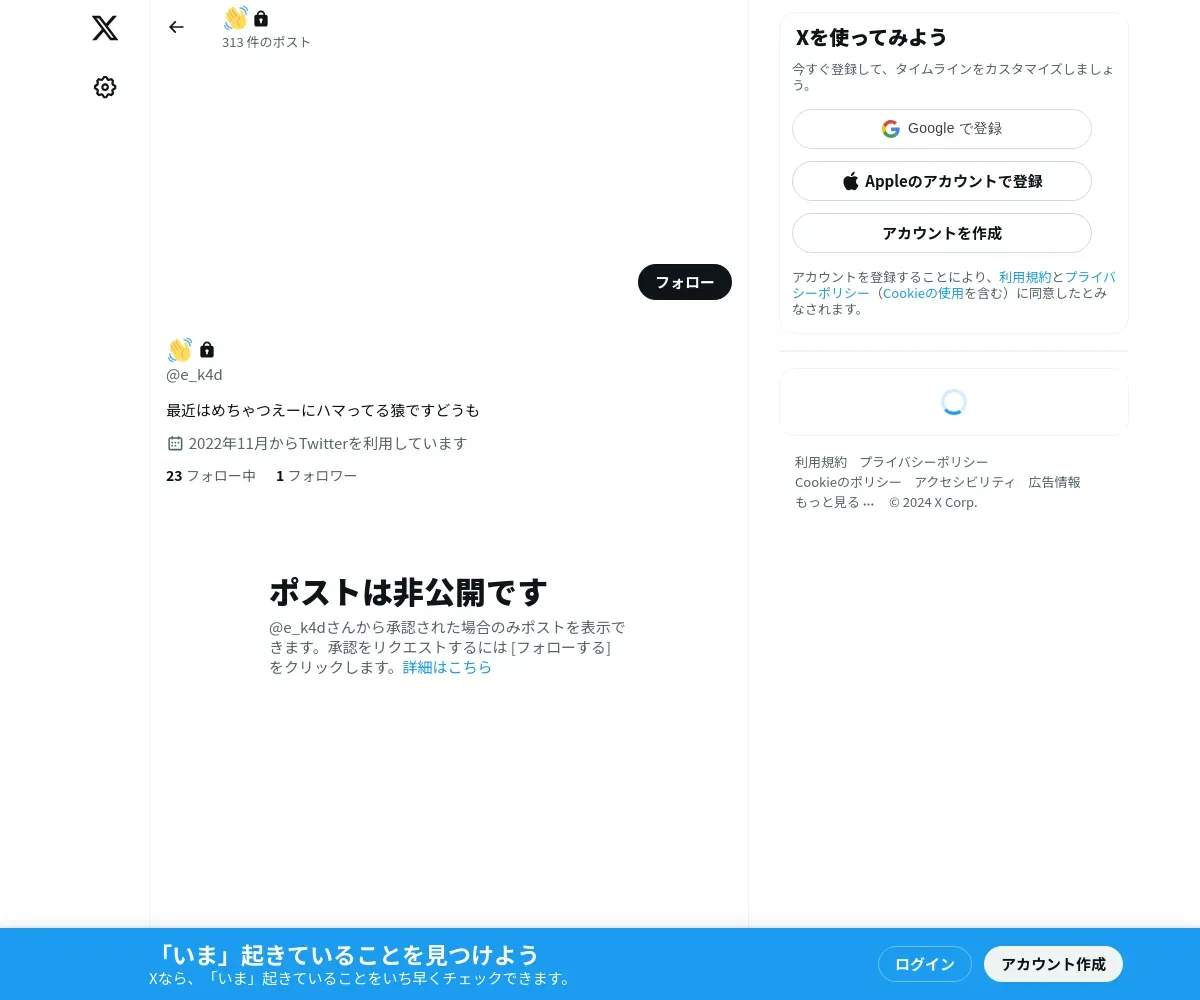Open 詳細はこちら link

447,667
